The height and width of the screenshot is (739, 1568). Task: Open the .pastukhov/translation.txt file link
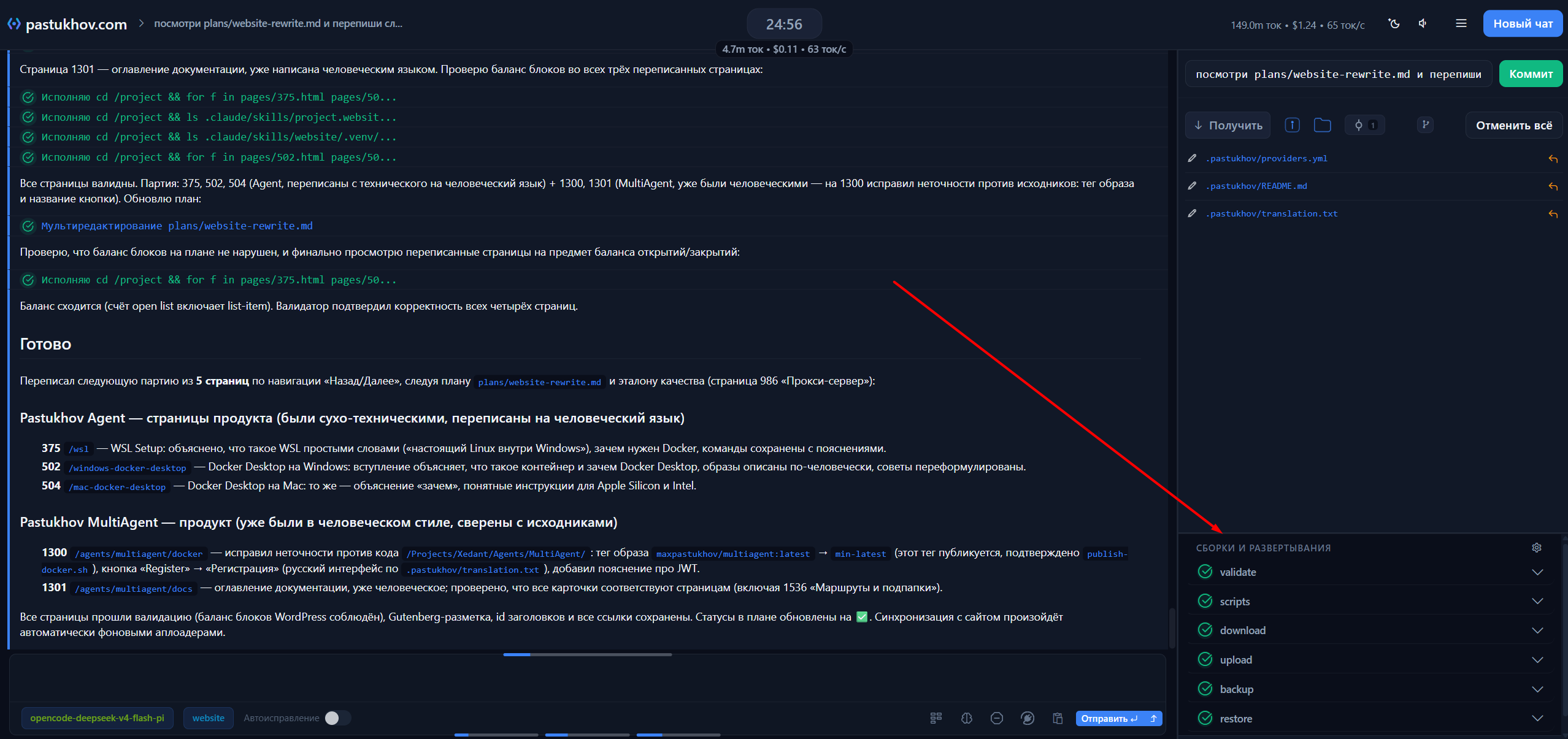click(x=1272, y=213)
